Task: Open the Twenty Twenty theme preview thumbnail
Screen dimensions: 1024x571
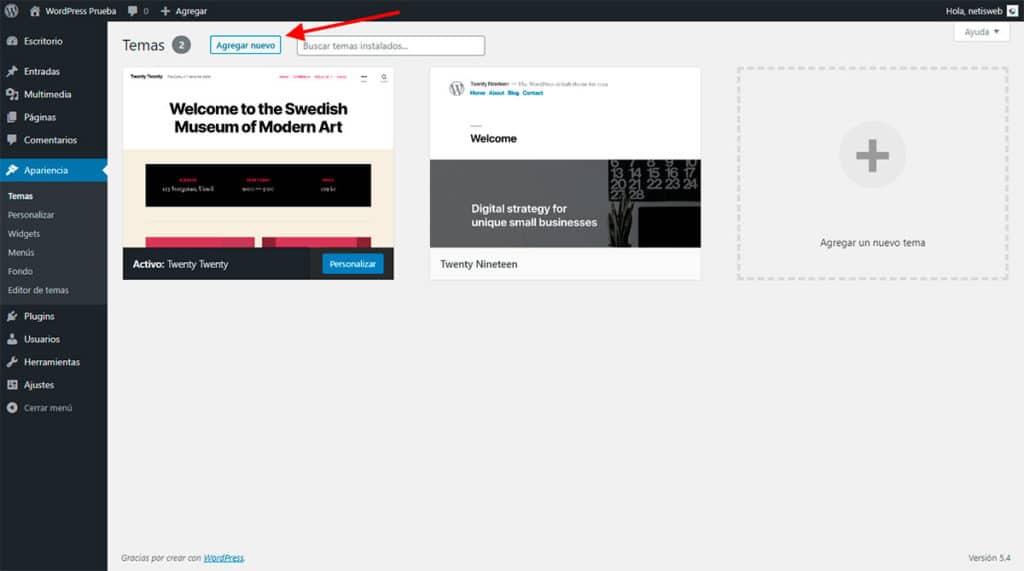Action: (258, 157)
